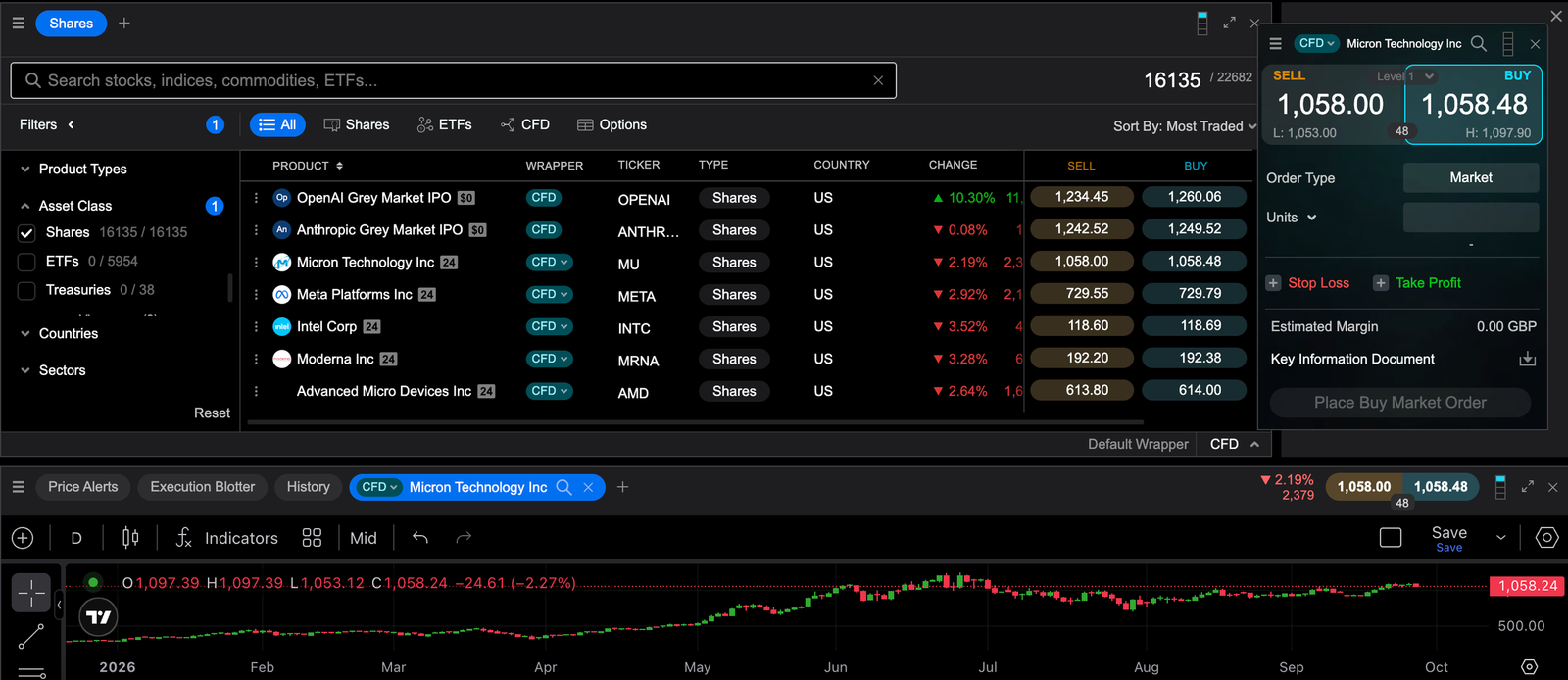
Task: Click the SELL price 1,058.00 in order ticket
Action: (x=1331, y=105)
